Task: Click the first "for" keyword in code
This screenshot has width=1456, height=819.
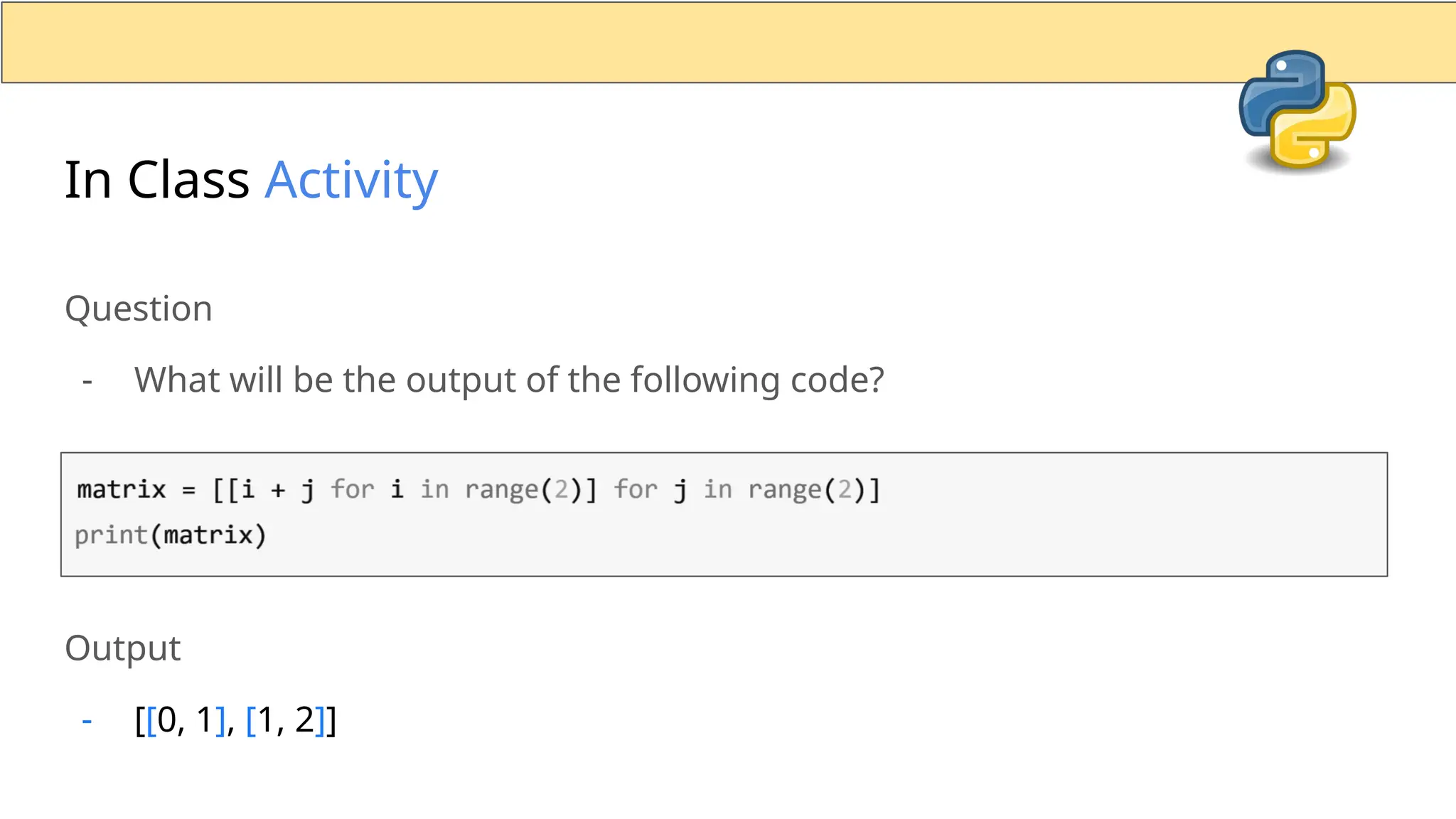Action: (353, 490)
